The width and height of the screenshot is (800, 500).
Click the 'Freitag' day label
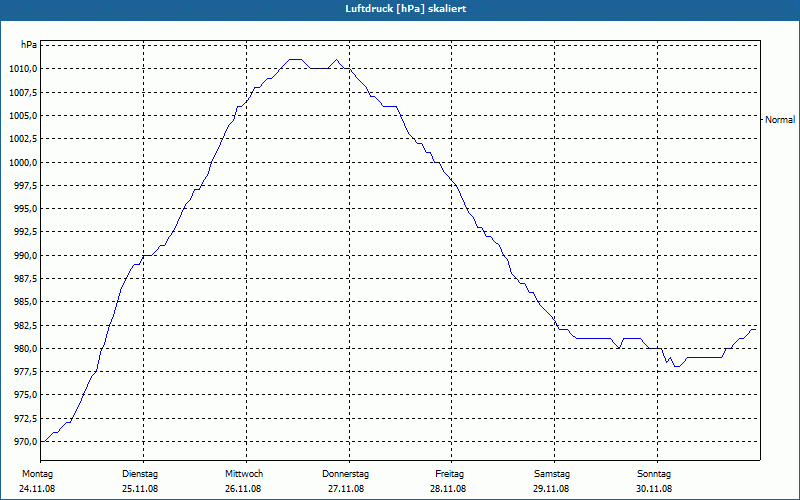click(x=449, y=474)
